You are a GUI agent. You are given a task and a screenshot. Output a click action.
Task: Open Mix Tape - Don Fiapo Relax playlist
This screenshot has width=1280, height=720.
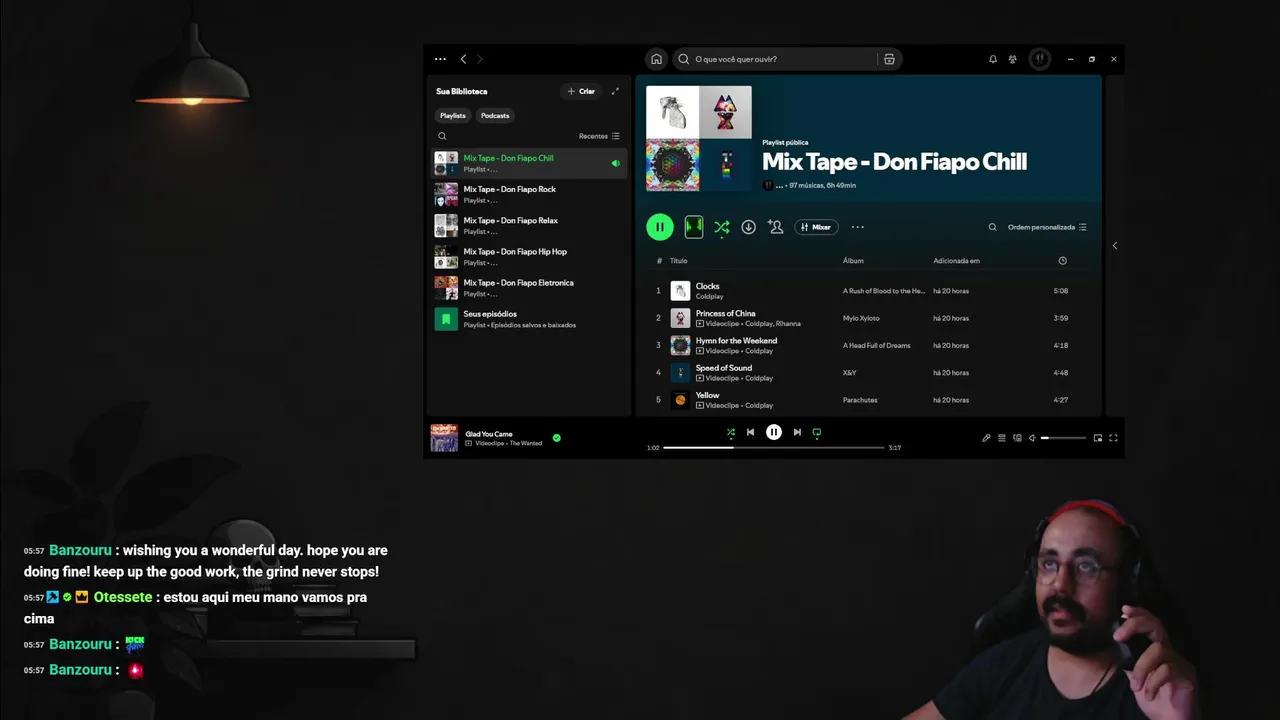pos(529,225)
